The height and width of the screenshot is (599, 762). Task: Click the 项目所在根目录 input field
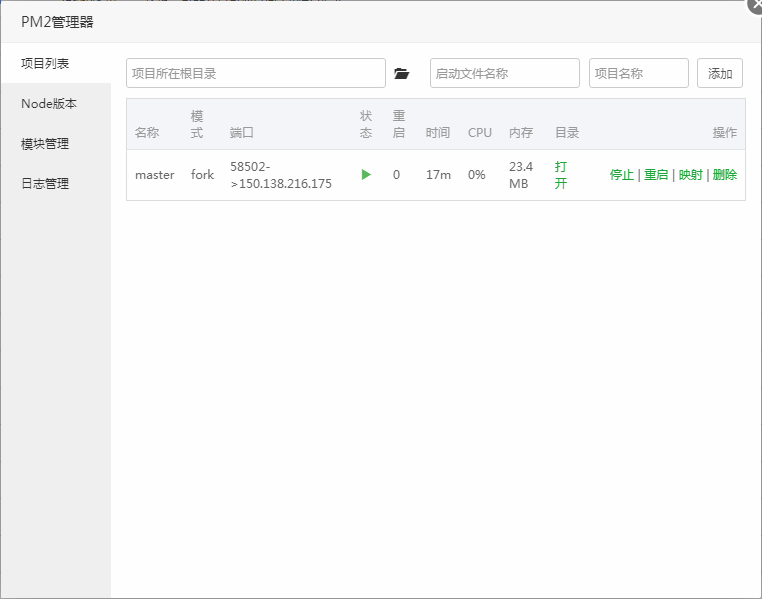256,73
